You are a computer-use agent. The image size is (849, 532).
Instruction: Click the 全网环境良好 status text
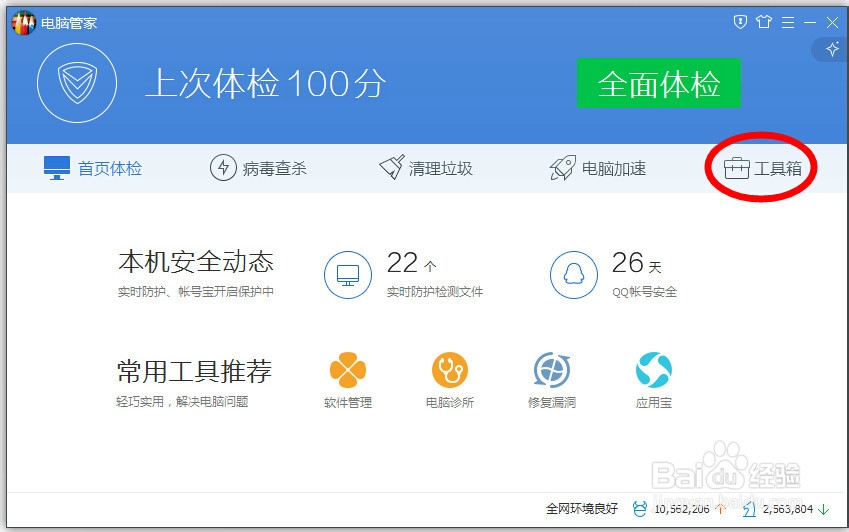582,509
